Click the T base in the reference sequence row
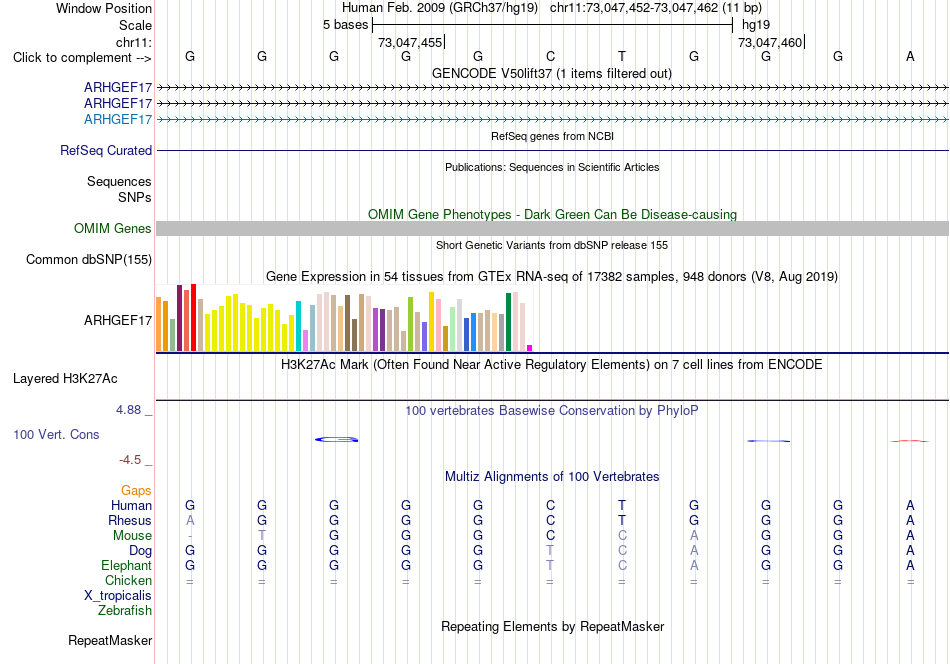The image size is (950, 664). coord(622,56)
